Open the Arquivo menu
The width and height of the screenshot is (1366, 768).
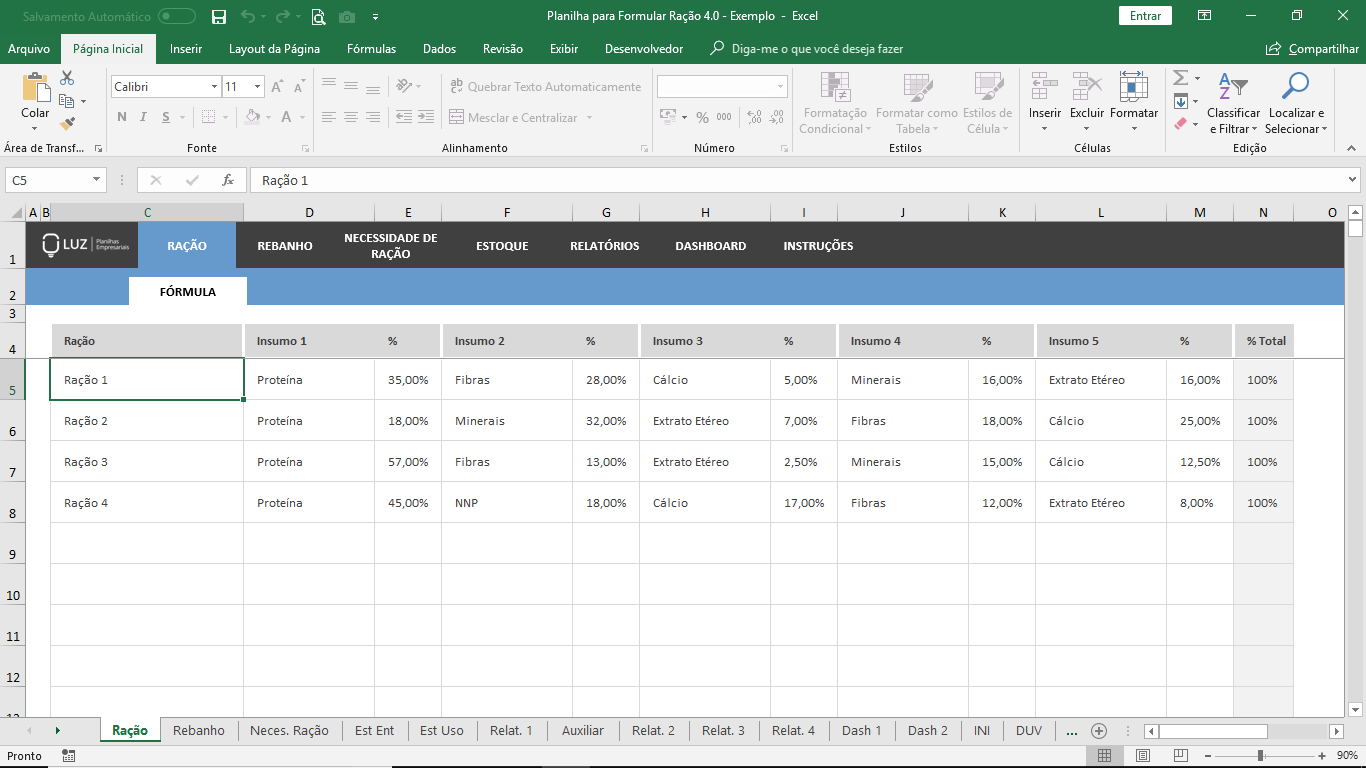[29, 49]
